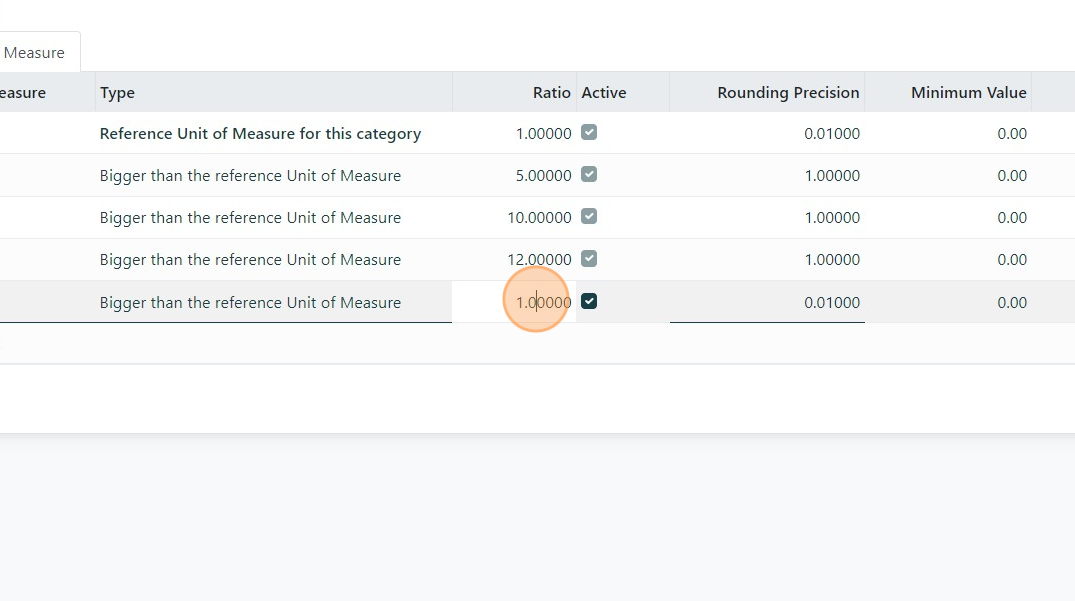Sort by the Ratio column header
Screen dimensions: 1075x601
tap(551, 93)
